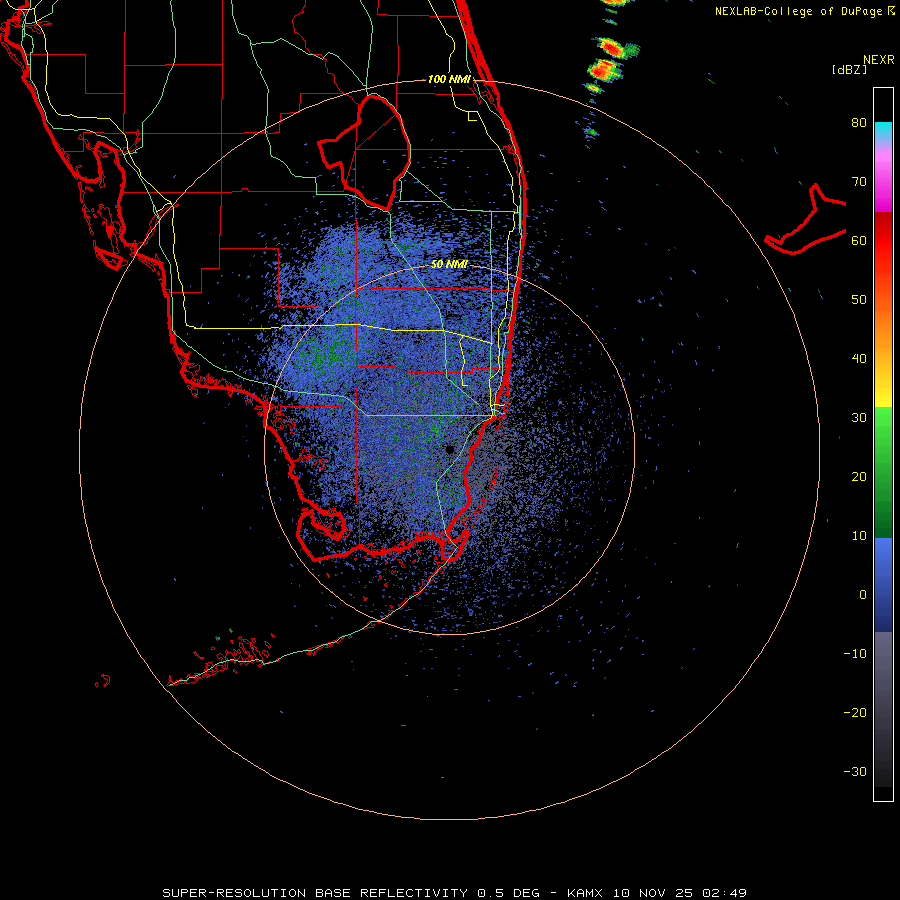The height and width of the screenshot is (900, 900).
Task: Click the 40 value on the dBZ scale
Action: coord(859,359)
